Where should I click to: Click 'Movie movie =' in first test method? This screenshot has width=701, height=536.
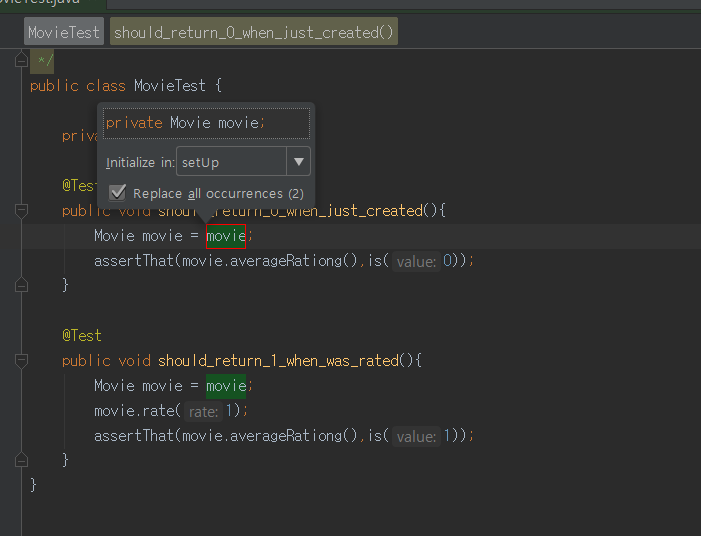(146, 236)
